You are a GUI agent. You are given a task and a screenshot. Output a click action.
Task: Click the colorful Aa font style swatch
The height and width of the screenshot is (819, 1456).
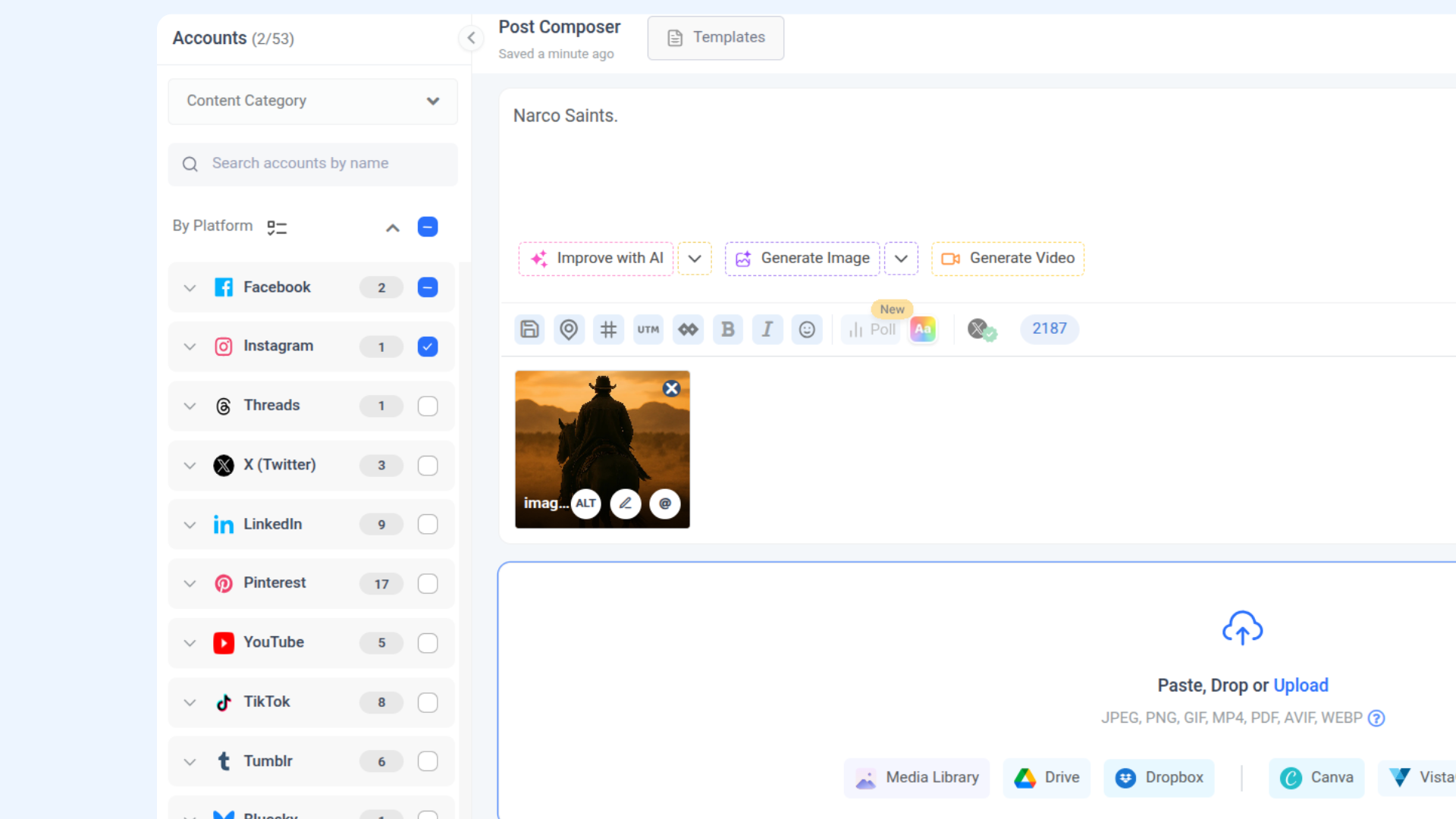(x=923, y=329)
